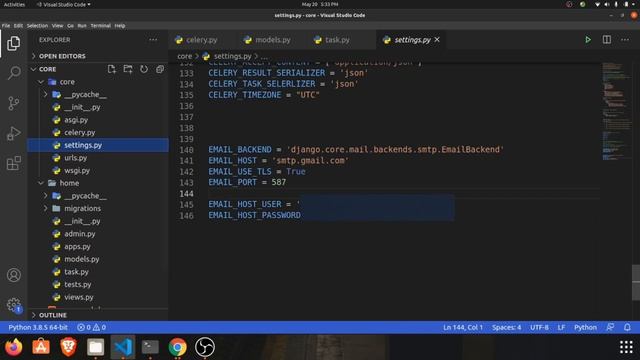Click the code minimap preview
This screenshot has width=640, height=360.
tap(616, 111)
